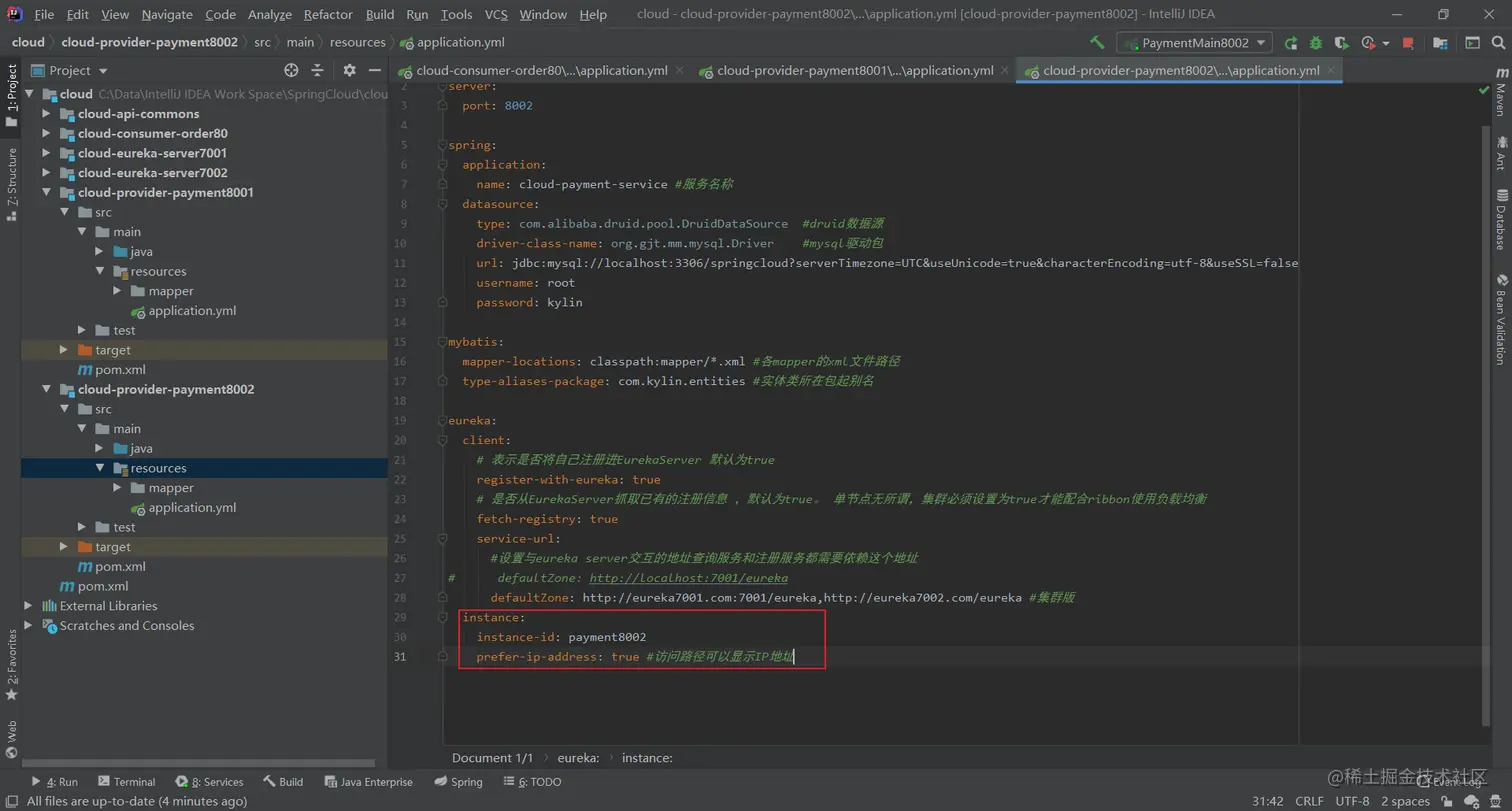Open the Services tool window

point(209,782)
